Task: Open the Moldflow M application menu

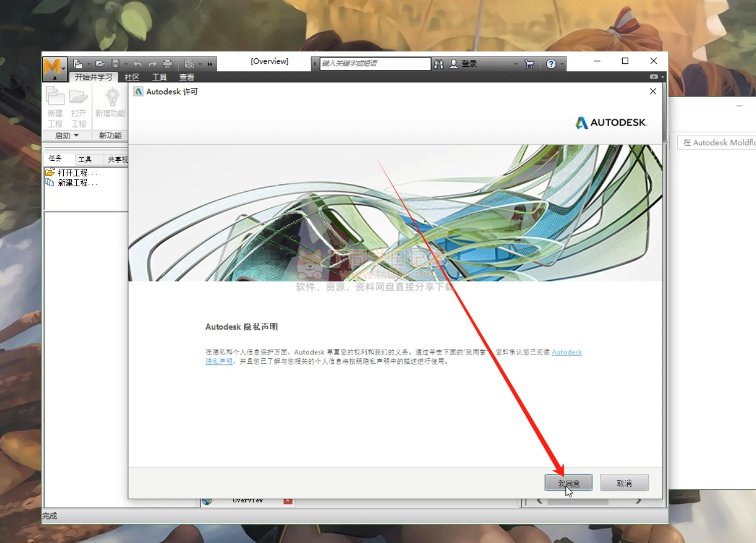Action: [54, 68]
